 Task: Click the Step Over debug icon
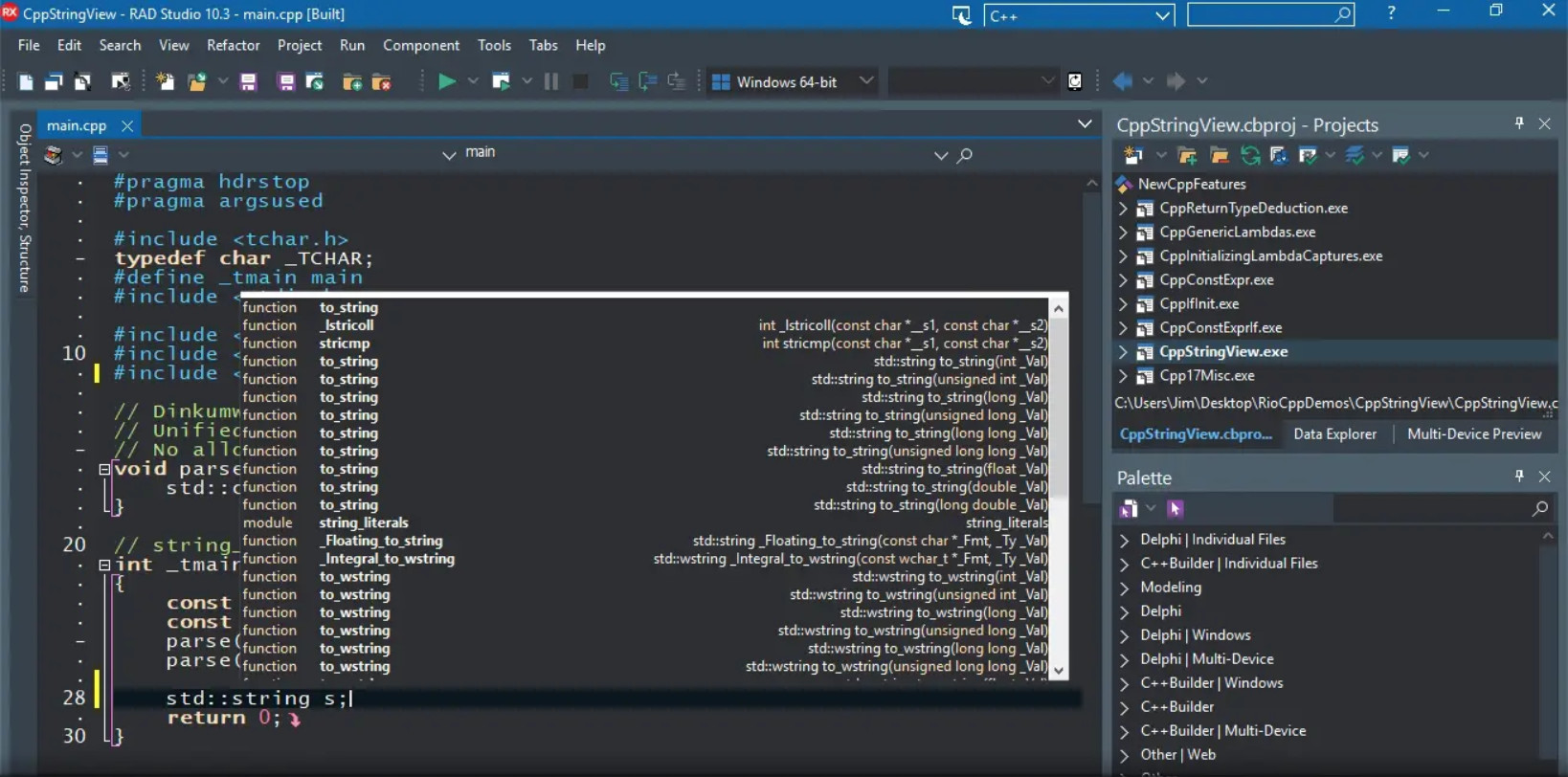click(x=647, y=81)
